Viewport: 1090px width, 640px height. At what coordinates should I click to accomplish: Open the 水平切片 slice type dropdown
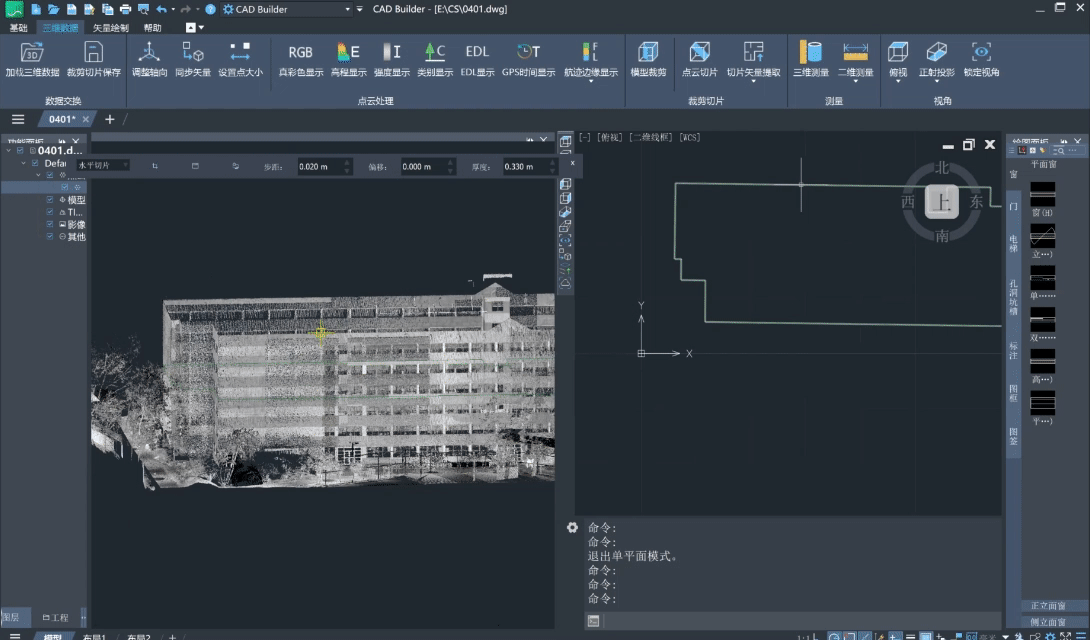point(103,165)
